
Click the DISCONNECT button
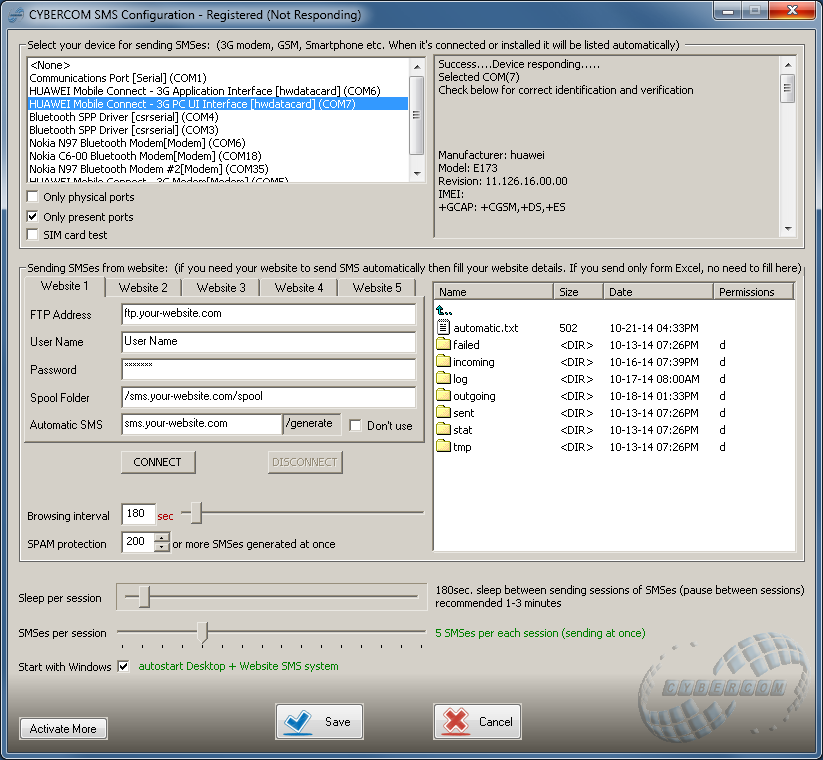(x=305, y=462)
